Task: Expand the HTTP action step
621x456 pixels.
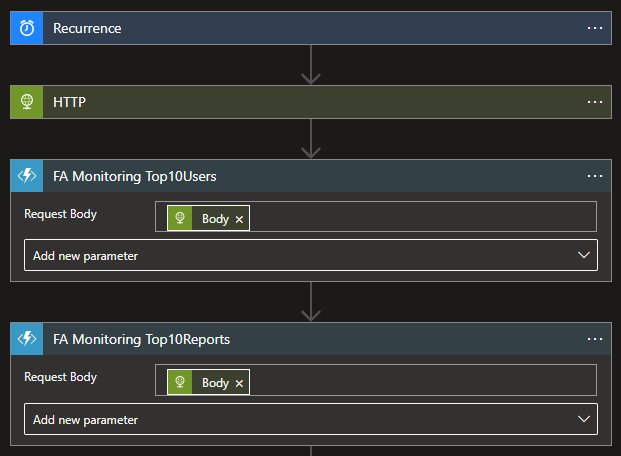Action: (300, 102)
